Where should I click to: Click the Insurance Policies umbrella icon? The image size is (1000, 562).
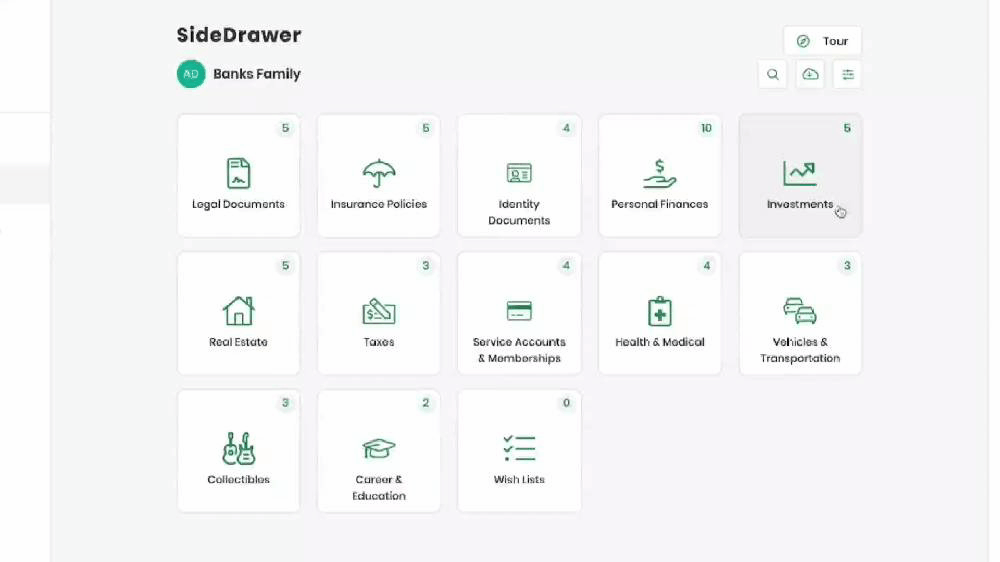379,173
